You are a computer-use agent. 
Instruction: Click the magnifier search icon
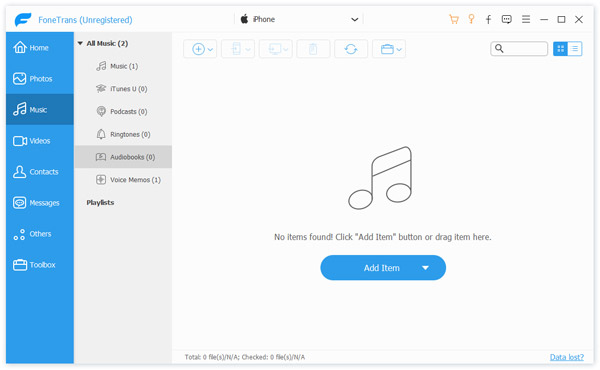point(499,48)
